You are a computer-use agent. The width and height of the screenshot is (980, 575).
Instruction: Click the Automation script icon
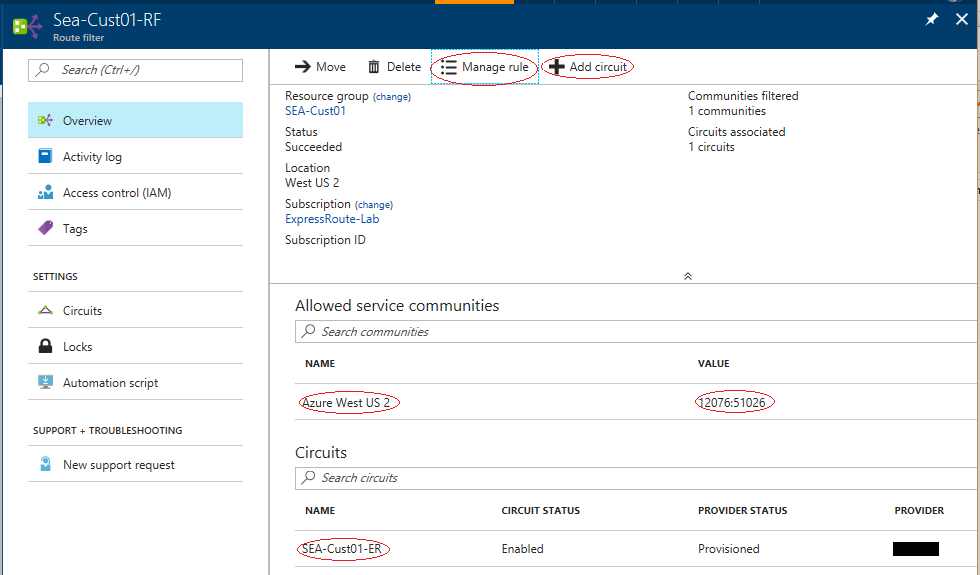[45, 383]
